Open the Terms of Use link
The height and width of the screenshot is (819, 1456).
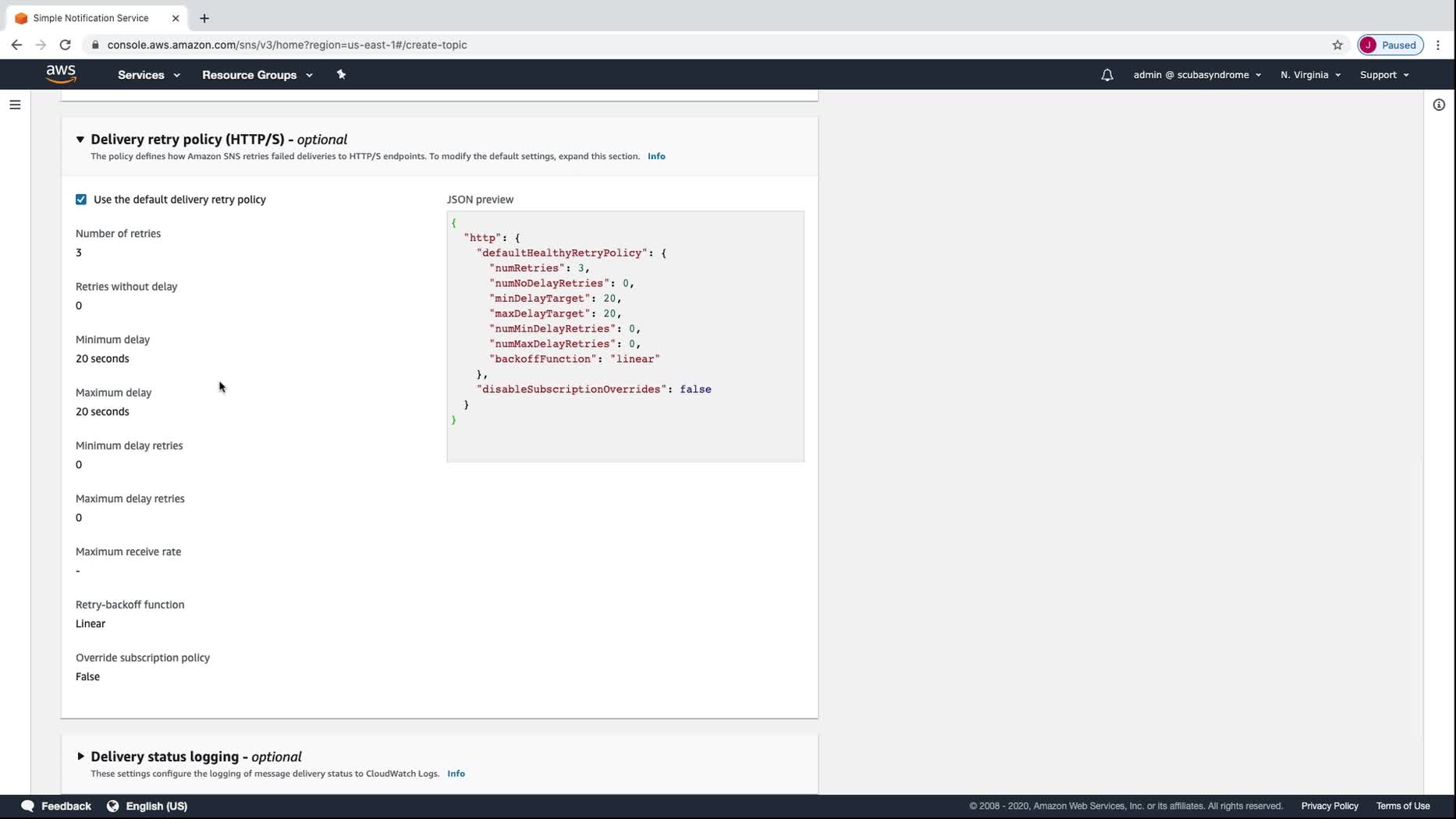pyautogui.click(x=1403, y=807)
